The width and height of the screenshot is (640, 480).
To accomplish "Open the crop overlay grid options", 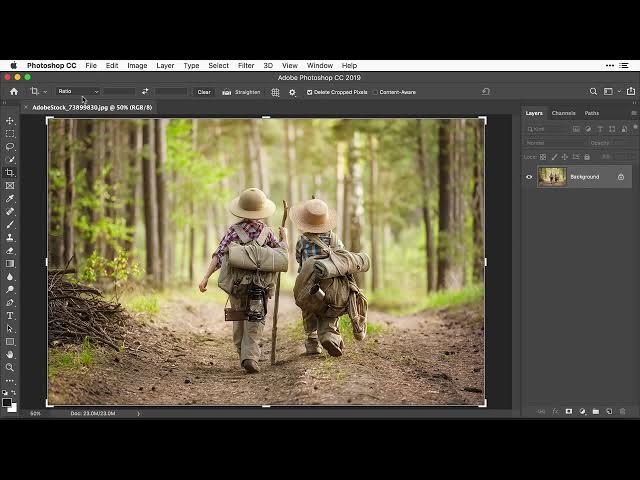I will pyautogui.click(x=275, y=92).
